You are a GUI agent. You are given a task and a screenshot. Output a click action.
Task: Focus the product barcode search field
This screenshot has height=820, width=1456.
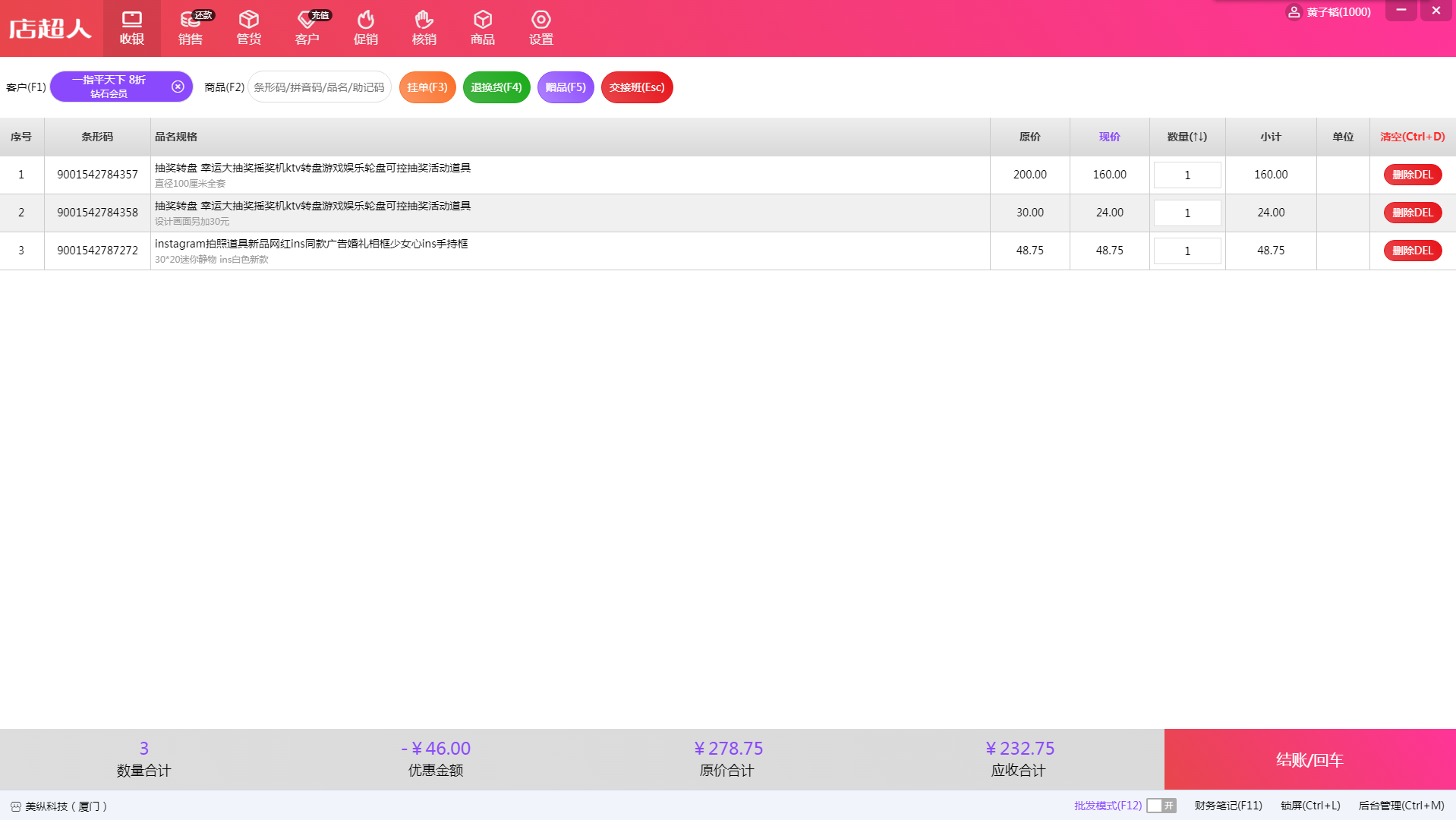[319, 87]
